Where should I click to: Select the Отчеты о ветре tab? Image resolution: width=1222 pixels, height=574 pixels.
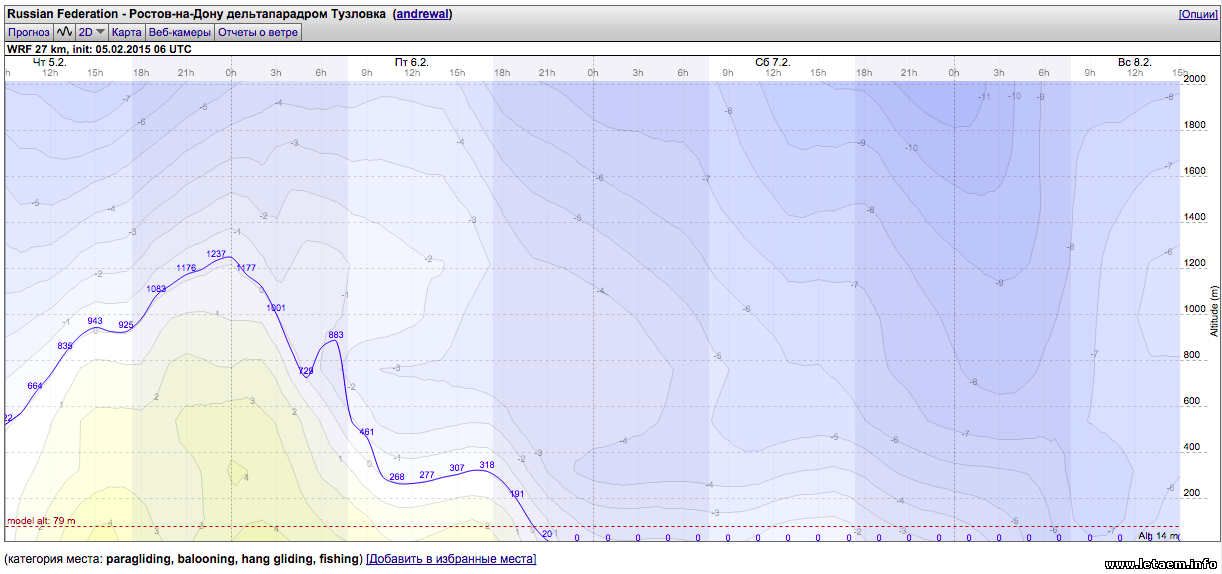tap(258, 32)
